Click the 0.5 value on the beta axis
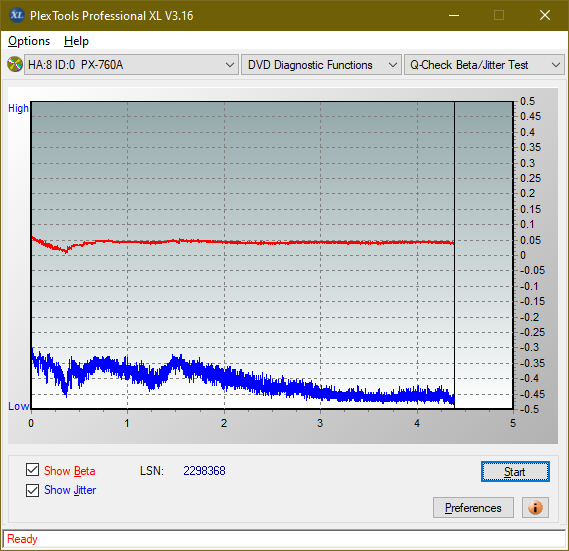The image size is (569, 551). coord(527,101)
